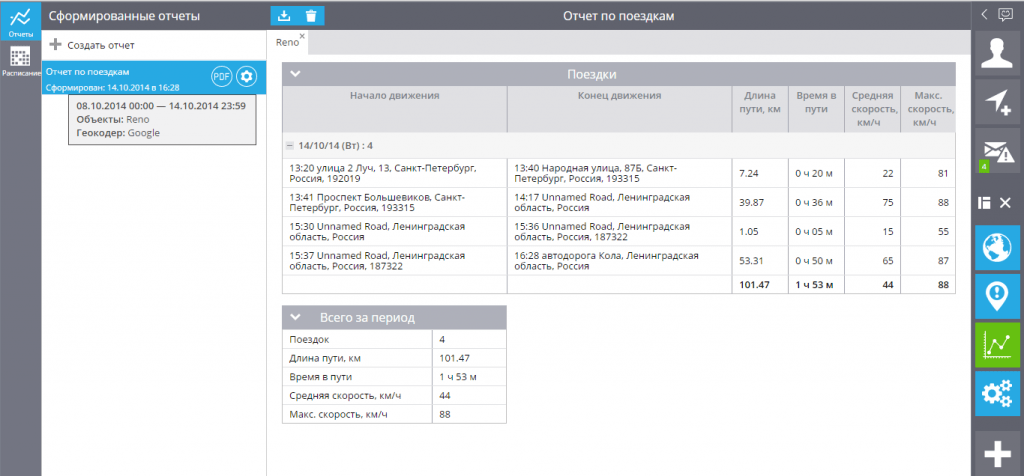Add new tracking object arrow icon
The height and width of the screenshot is (476, 1024).
[997, 101]
